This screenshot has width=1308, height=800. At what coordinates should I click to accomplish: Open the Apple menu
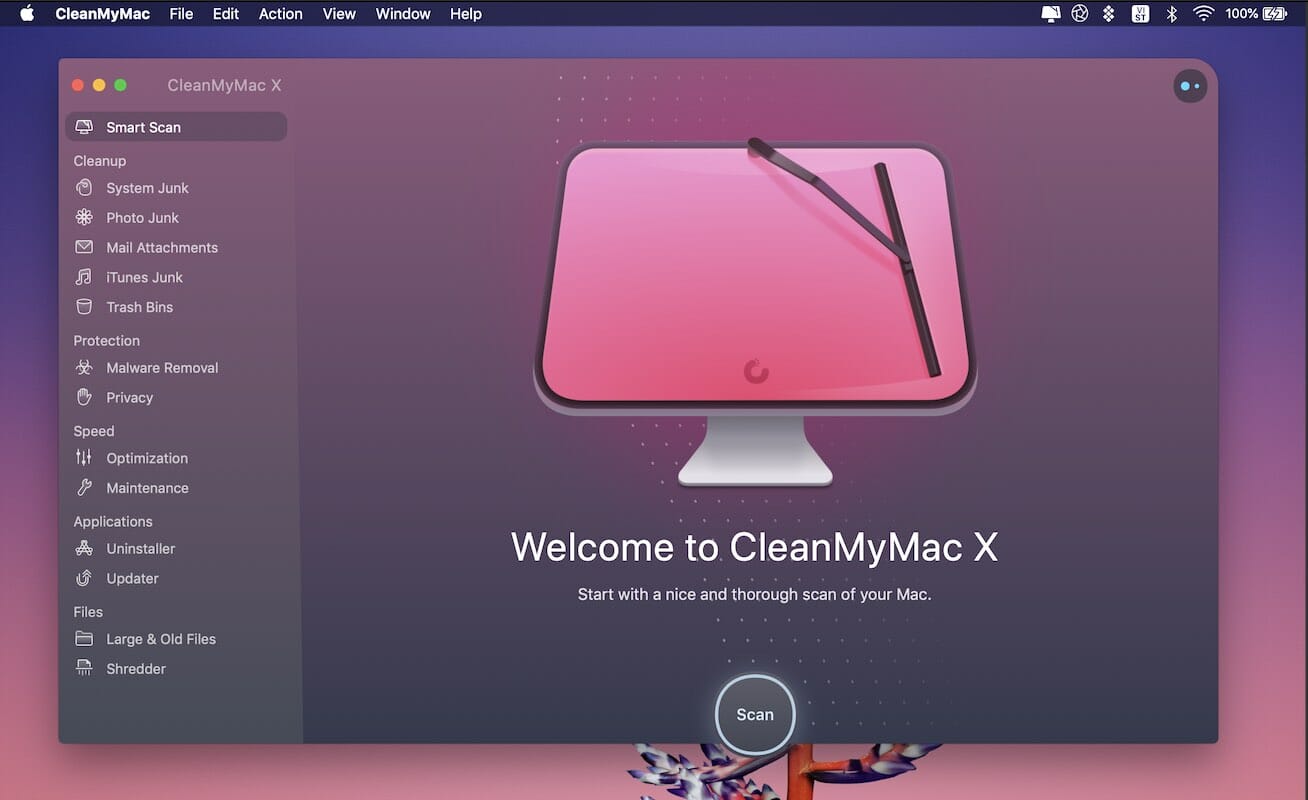pos(26,14)
